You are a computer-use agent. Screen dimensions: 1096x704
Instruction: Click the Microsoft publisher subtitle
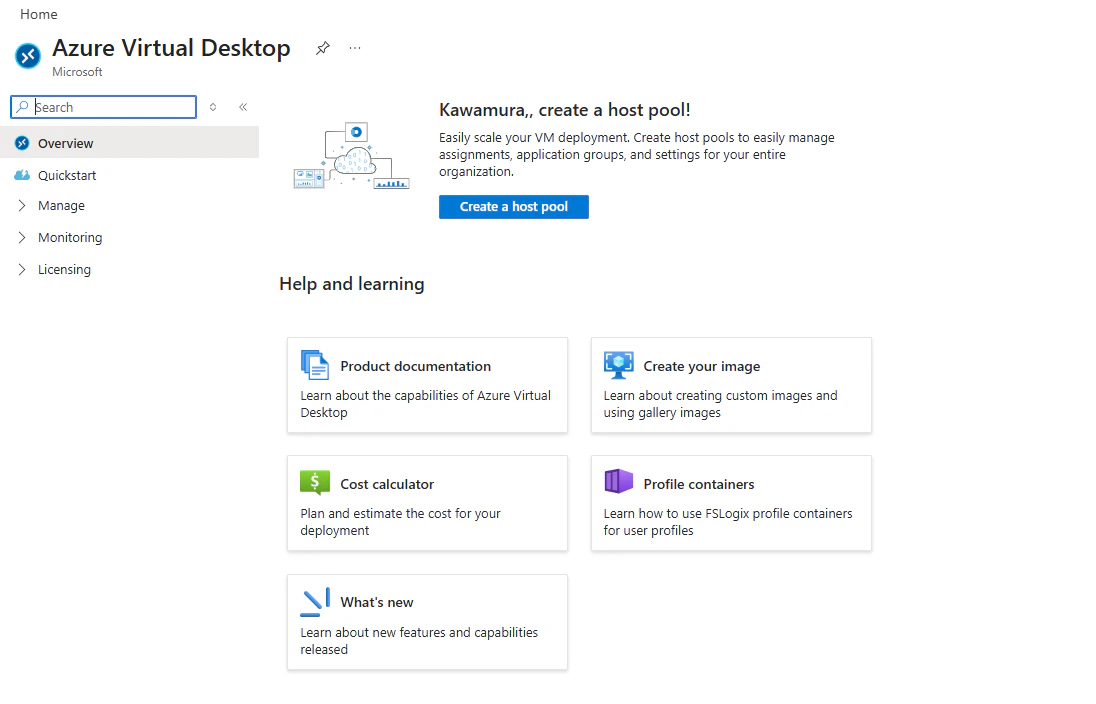coord(77,72)
